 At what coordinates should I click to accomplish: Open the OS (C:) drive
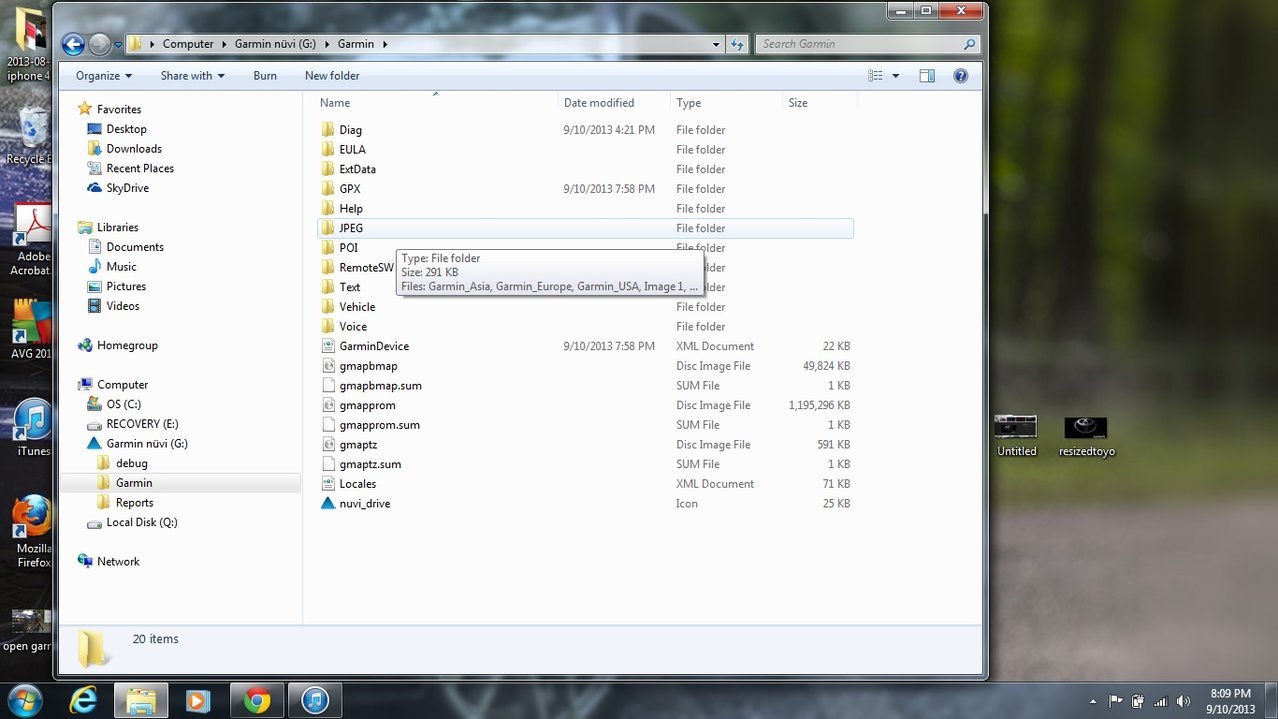pyautogui.click(x=123, y=404)
